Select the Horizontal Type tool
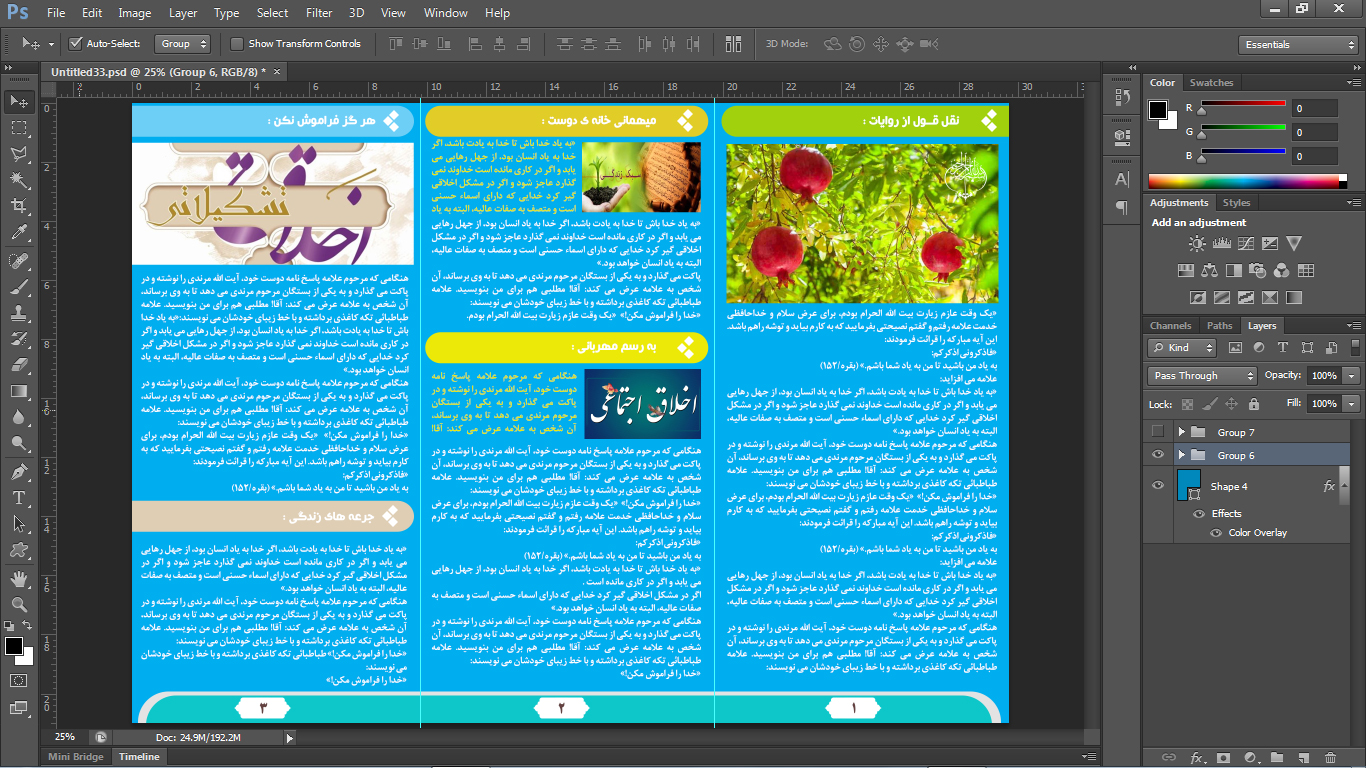The width and height of the screenshot is (1366, 768). pos(18,497)
